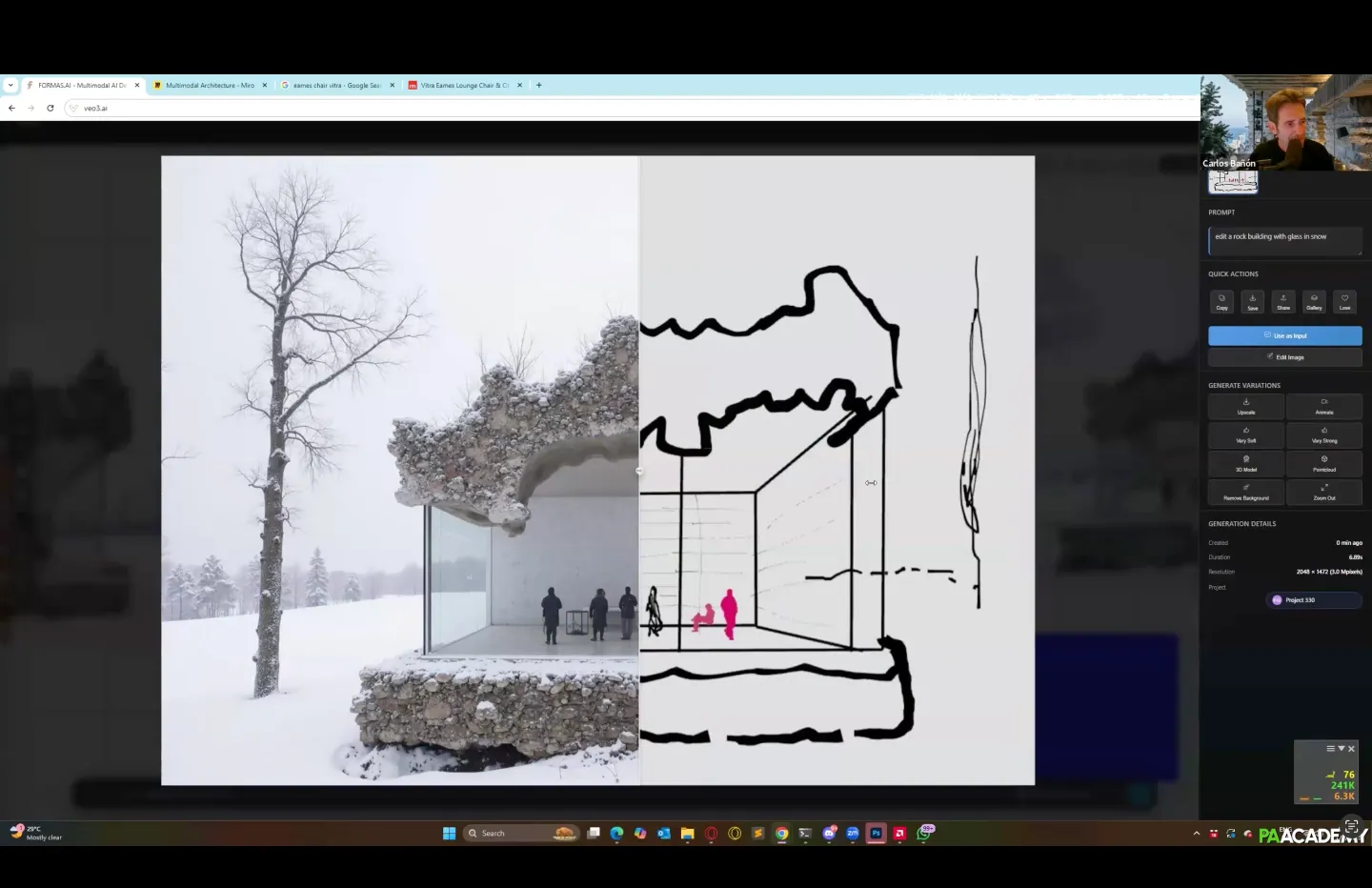Create a 3D Model from image
Viewport: 1372px width, 888px height.
pos(1246,464)
